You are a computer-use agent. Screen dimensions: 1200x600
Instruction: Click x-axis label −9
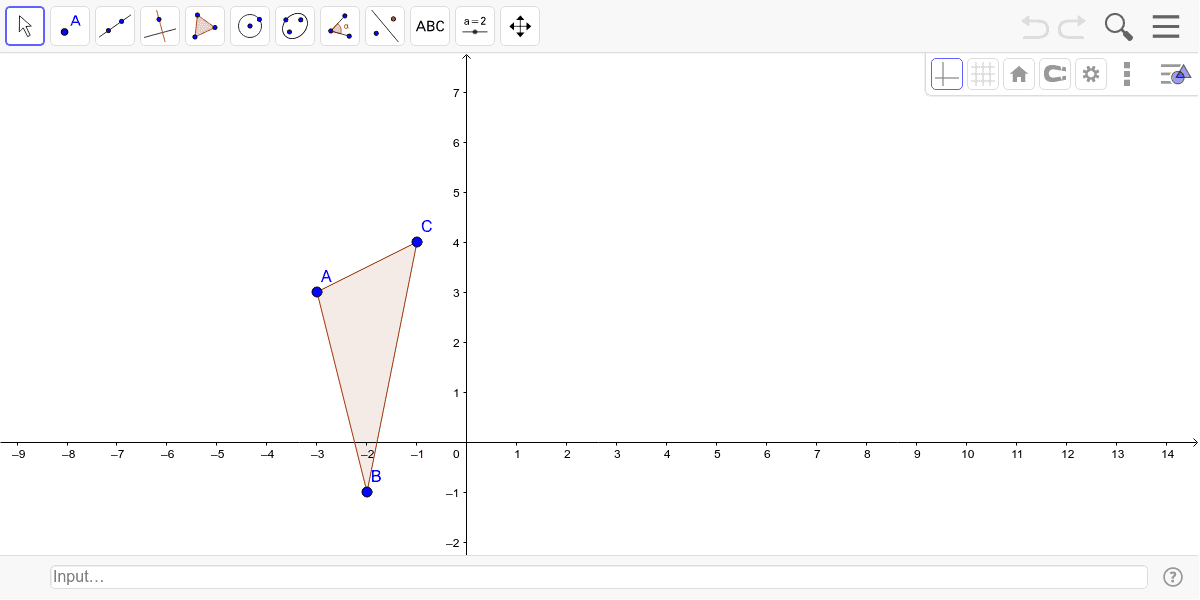18,454
